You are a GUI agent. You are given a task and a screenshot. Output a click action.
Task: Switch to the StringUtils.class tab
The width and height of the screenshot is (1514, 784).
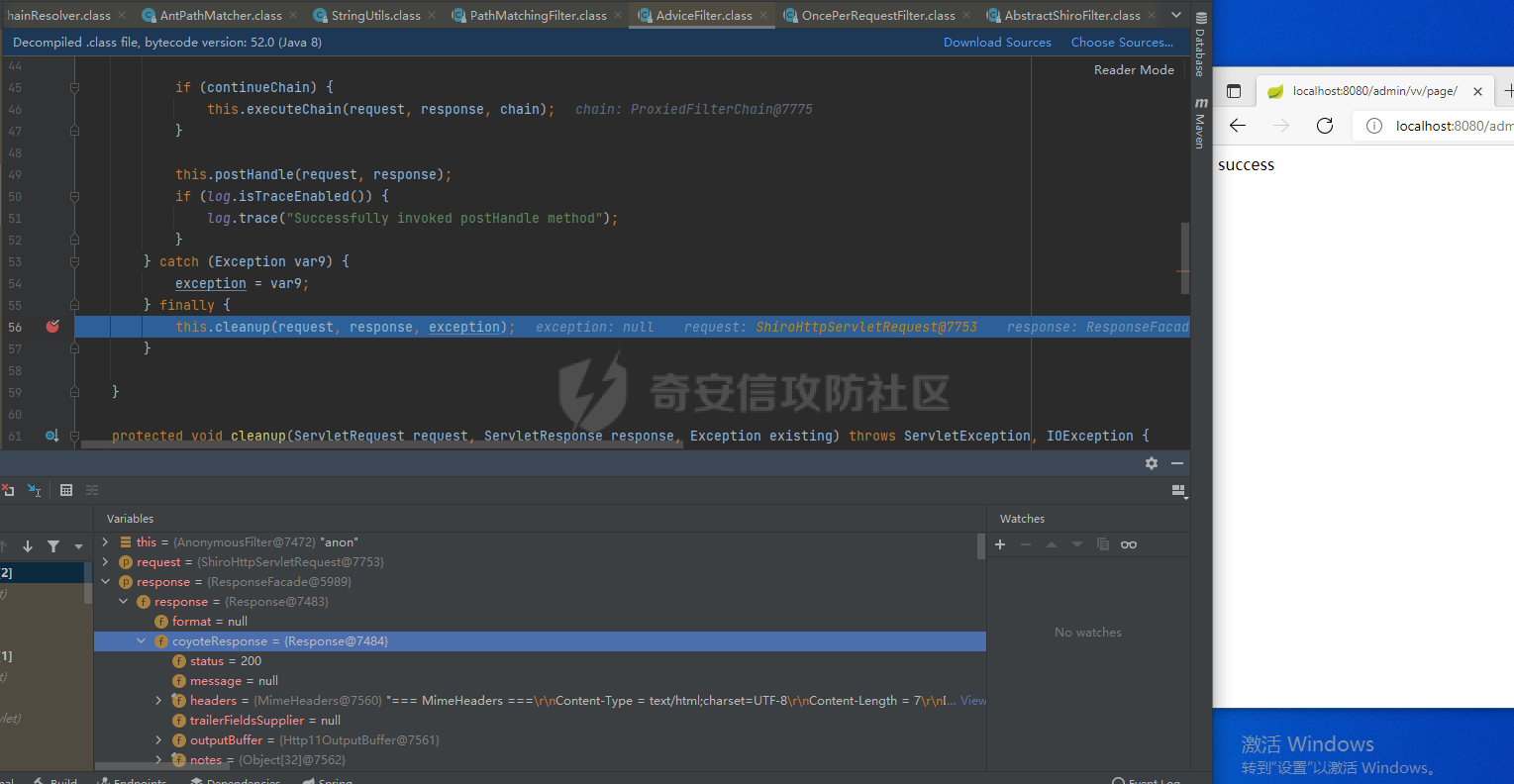point(375,15)
